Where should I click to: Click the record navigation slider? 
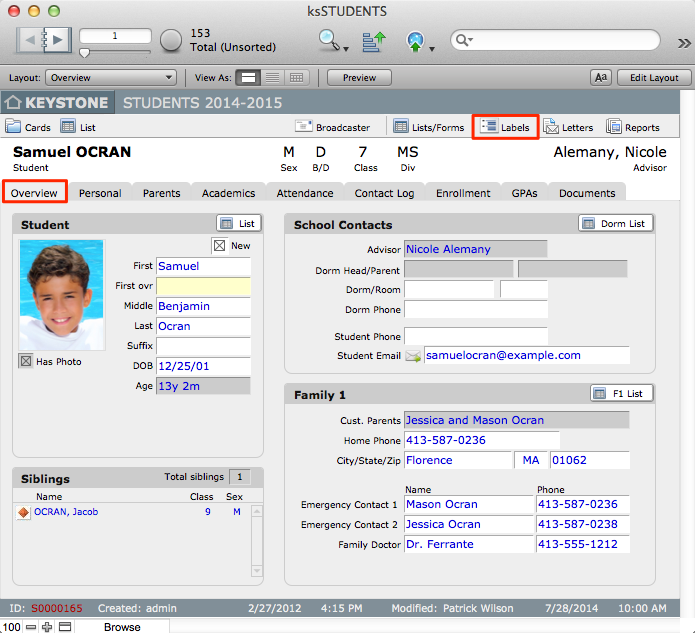(114, 52)
